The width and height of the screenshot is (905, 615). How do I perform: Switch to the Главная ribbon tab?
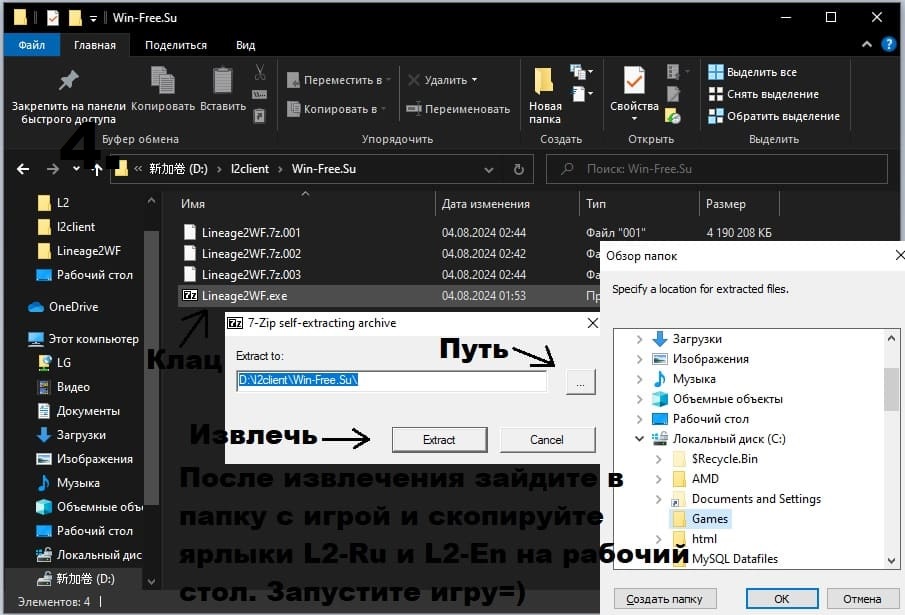(x=95, y=45)
